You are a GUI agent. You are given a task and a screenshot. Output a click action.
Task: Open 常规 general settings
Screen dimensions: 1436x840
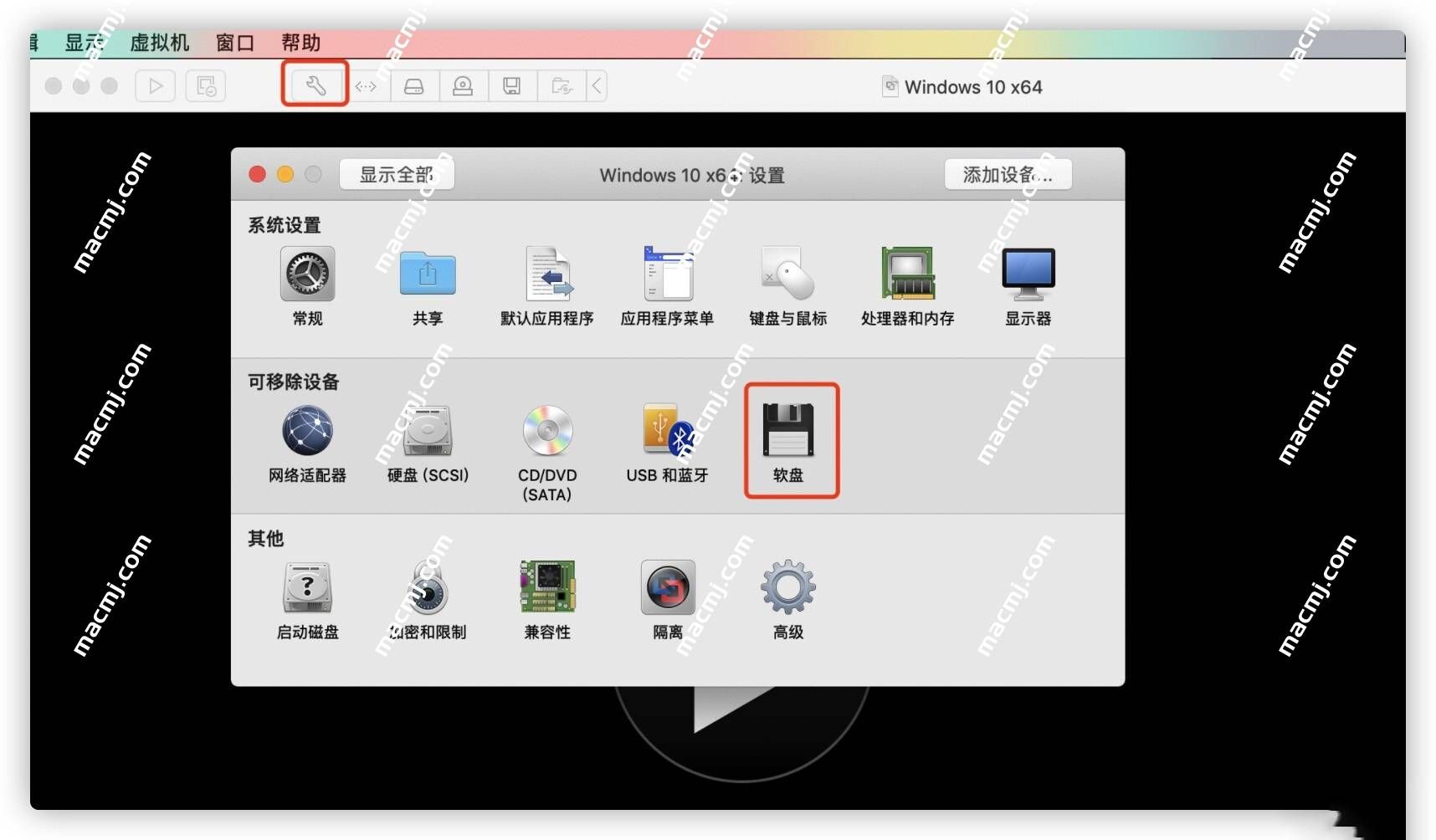308,285
